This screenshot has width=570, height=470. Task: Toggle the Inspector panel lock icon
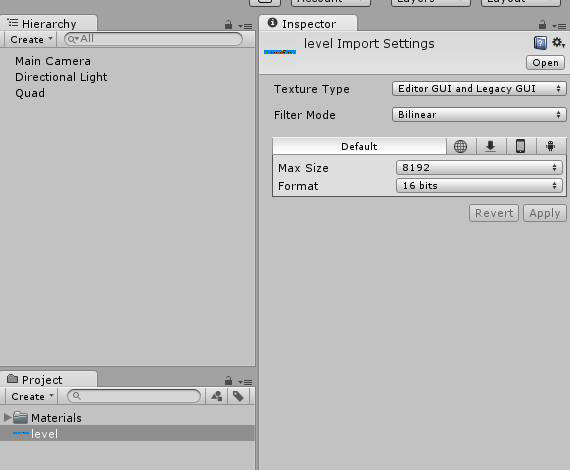click(x=542, y=25)
